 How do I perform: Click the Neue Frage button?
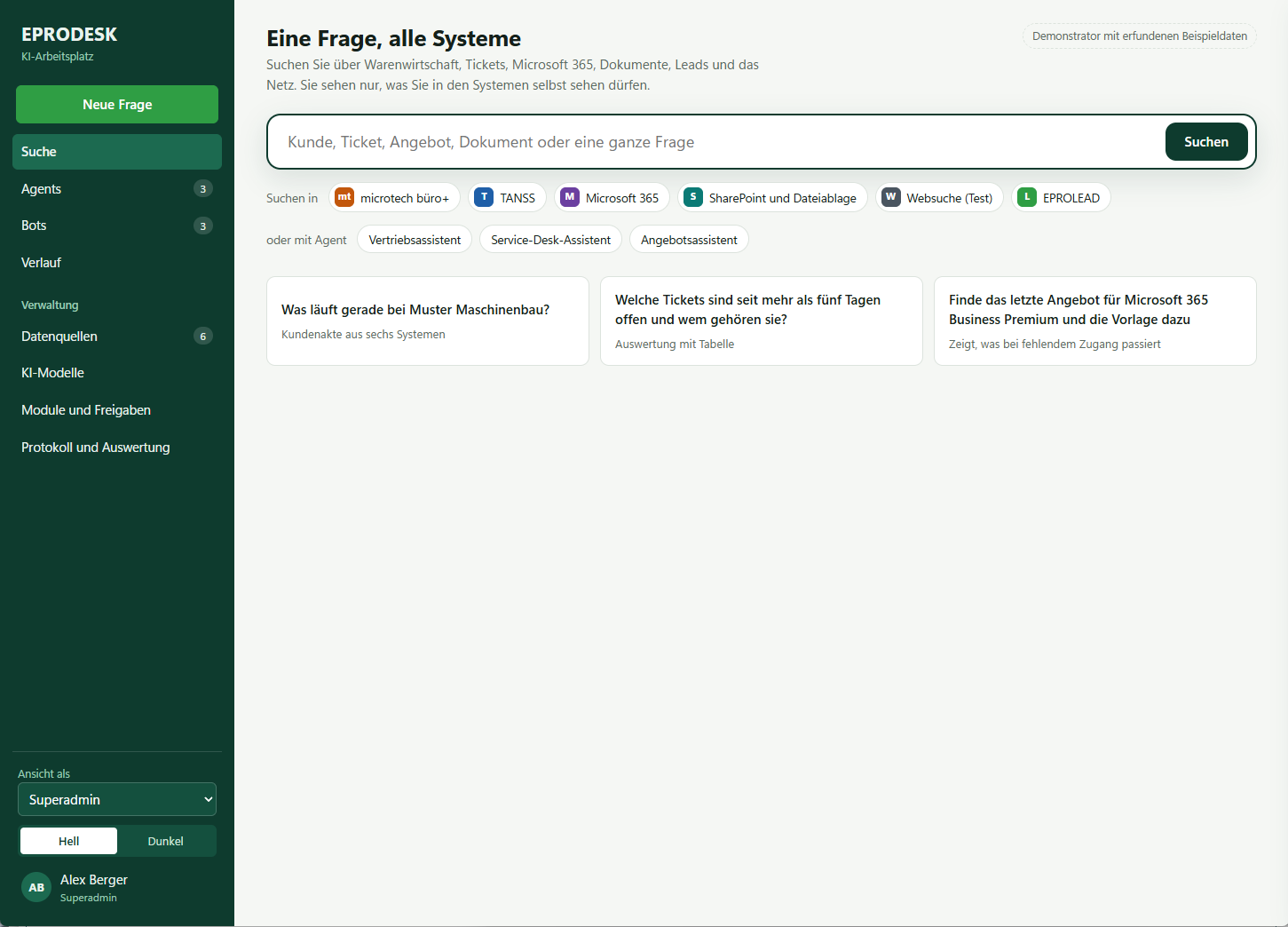click(117, 105)
